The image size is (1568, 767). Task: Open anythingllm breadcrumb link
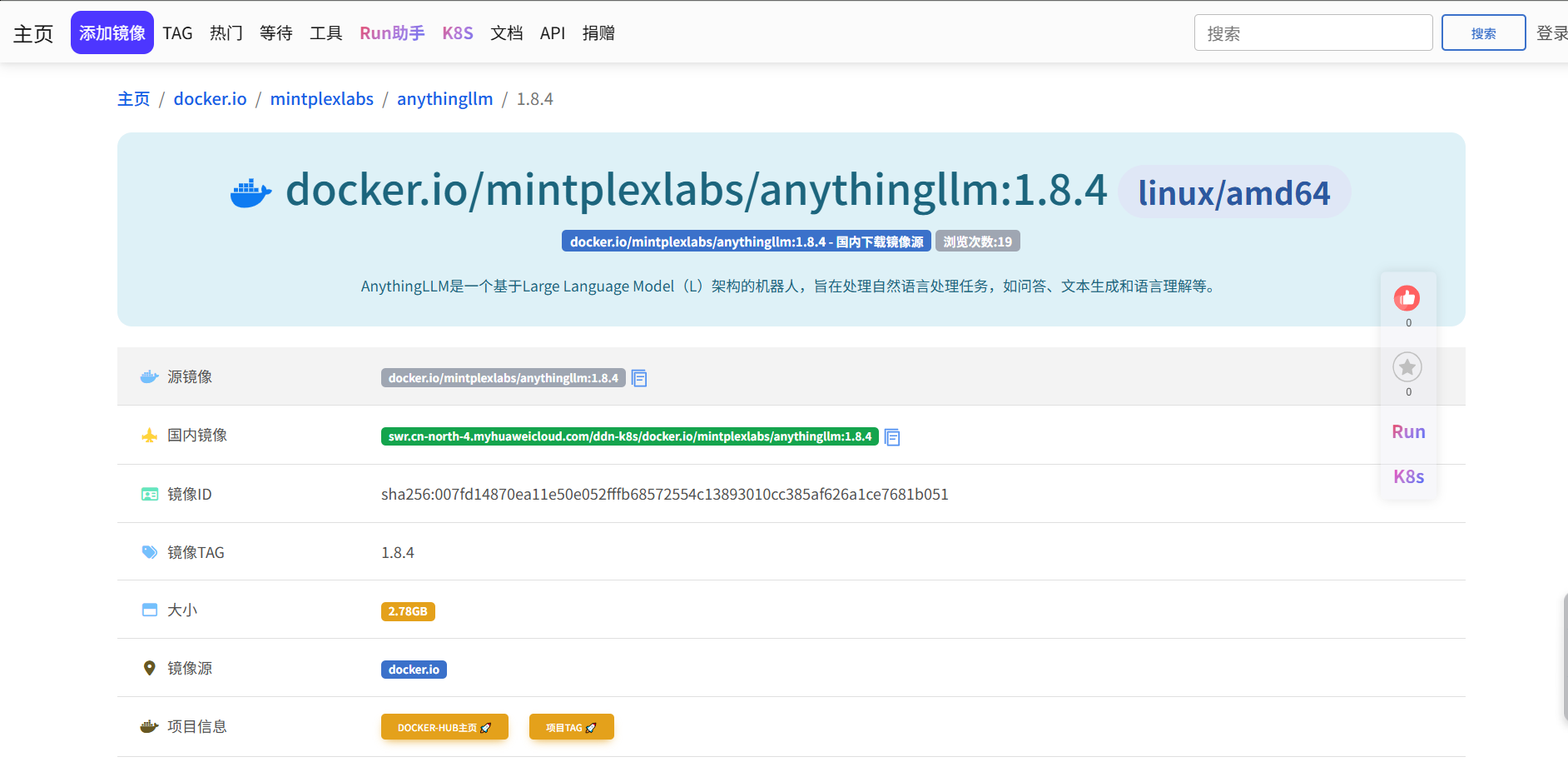[x=445, y=99]
